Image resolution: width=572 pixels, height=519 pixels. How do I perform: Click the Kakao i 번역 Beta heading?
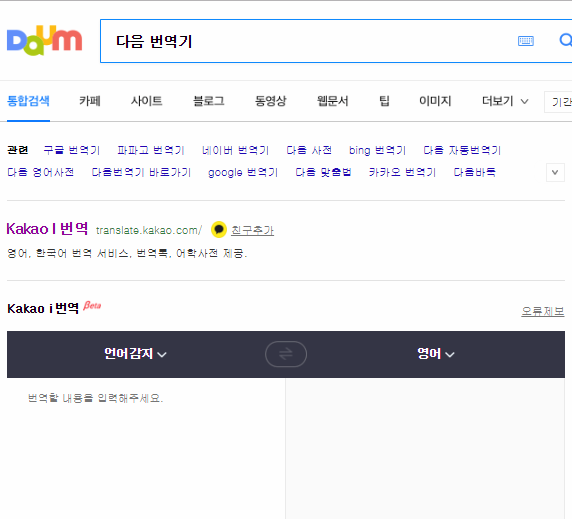[54, 308]
